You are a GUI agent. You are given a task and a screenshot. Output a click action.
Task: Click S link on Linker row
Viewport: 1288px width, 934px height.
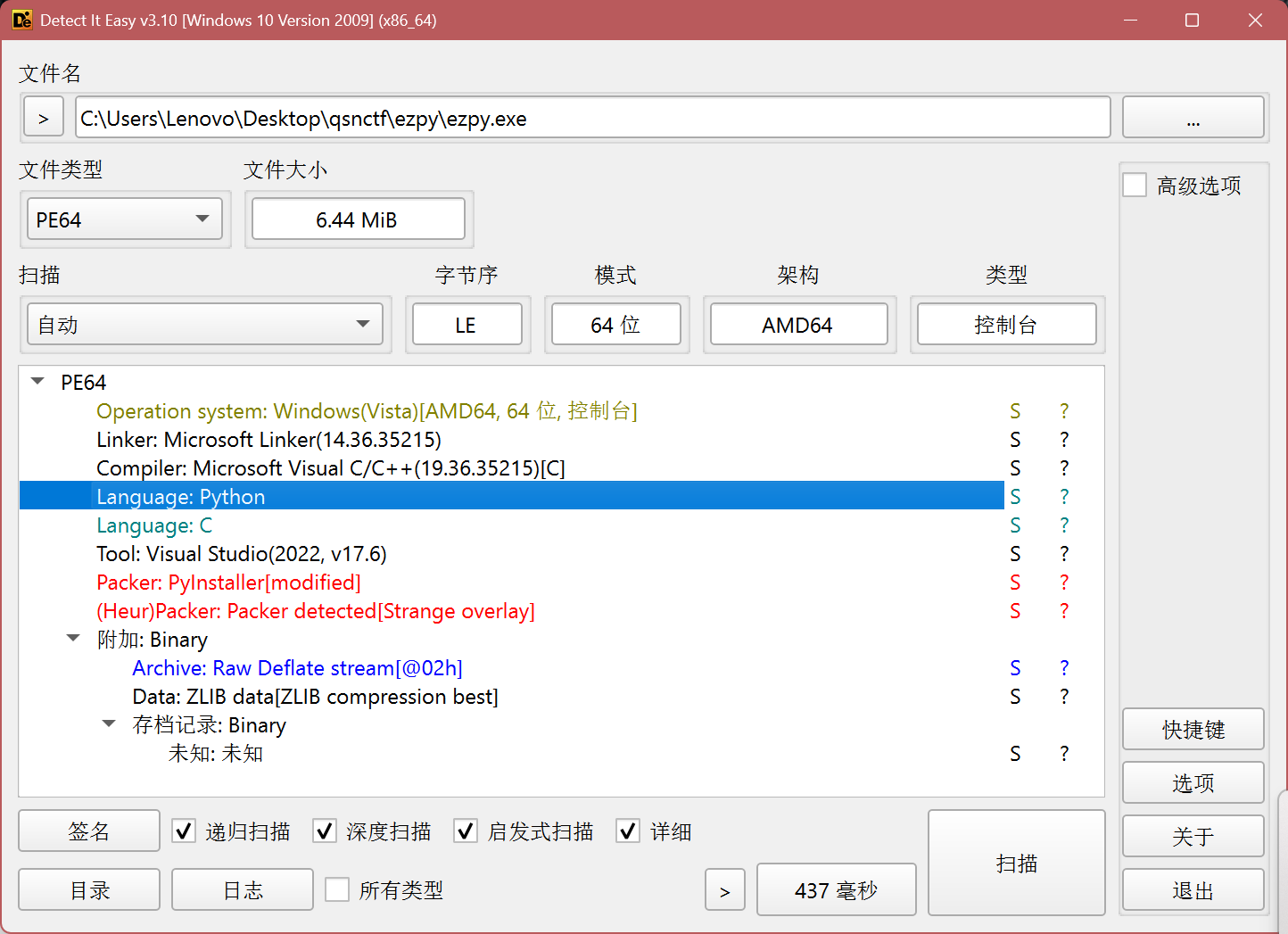point(1015,439)
